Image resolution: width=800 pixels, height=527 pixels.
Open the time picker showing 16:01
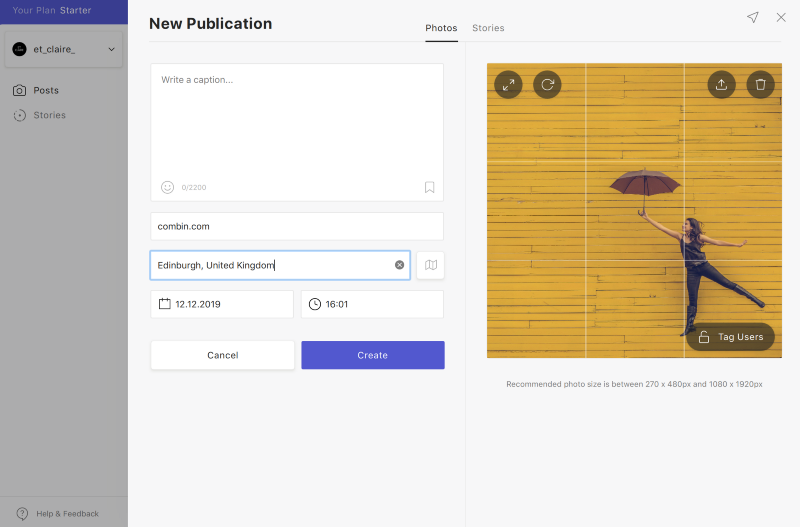click(372, 304)
